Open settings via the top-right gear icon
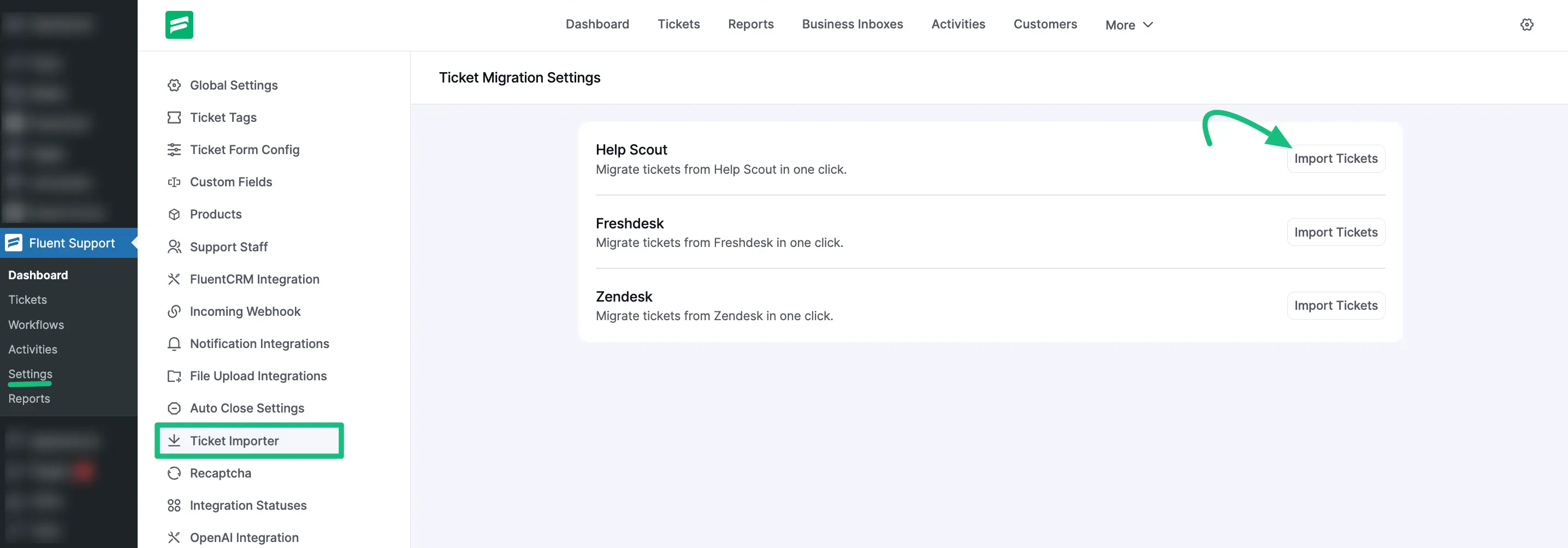Image resolution: width=1568 pixels, height=548 pixels. 1527,25
